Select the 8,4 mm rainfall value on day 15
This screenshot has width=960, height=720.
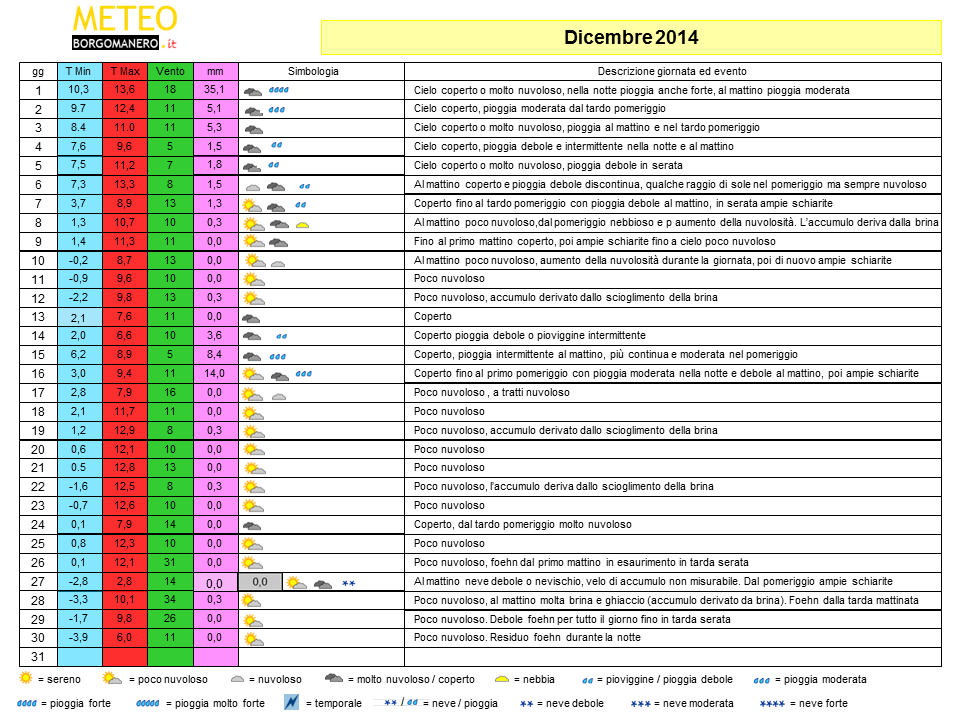214,354
